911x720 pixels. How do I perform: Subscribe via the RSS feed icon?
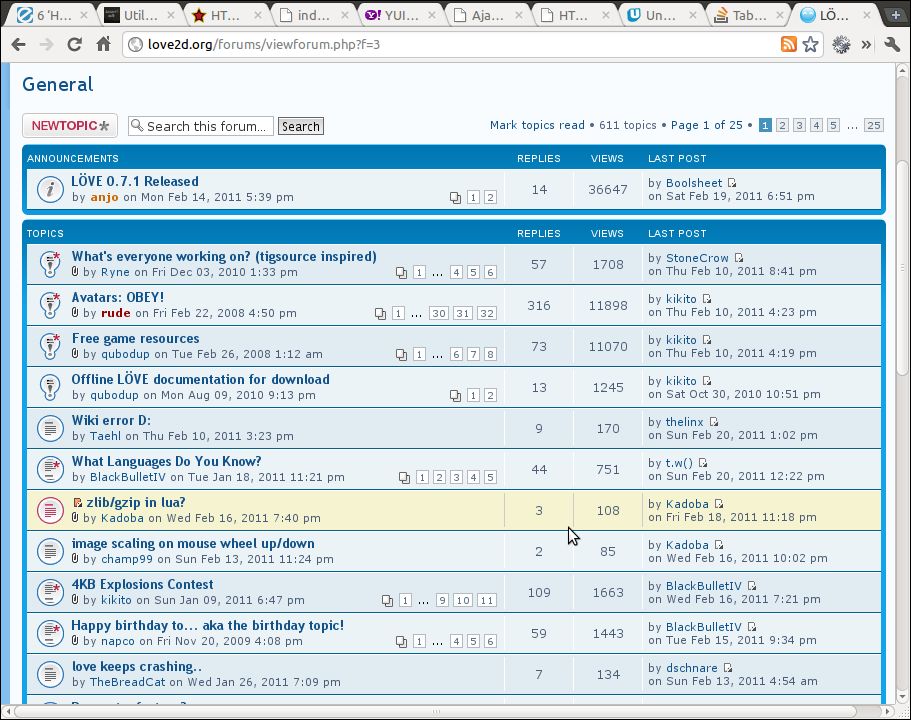[x=788, y=44]
